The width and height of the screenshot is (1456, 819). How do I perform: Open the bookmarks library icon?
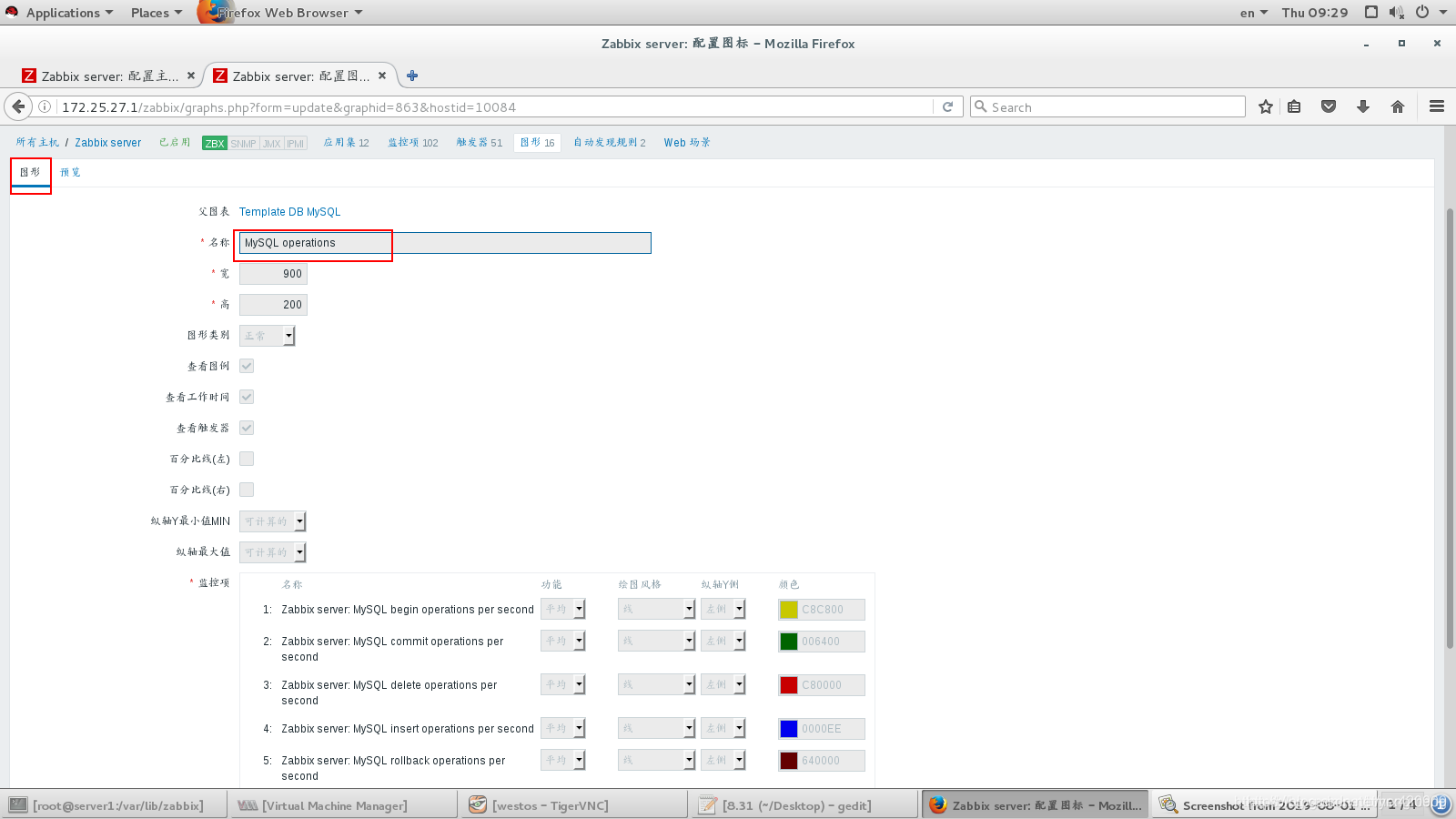click(1294, 106)
